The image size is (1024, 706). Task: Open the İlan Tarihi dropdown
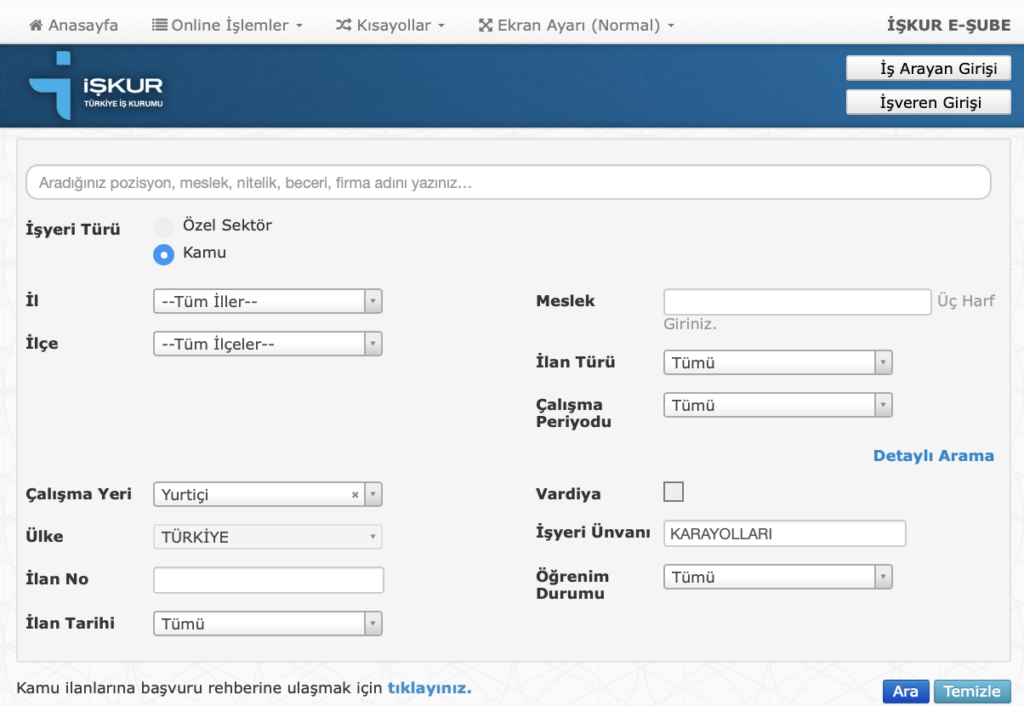[267, 624]
